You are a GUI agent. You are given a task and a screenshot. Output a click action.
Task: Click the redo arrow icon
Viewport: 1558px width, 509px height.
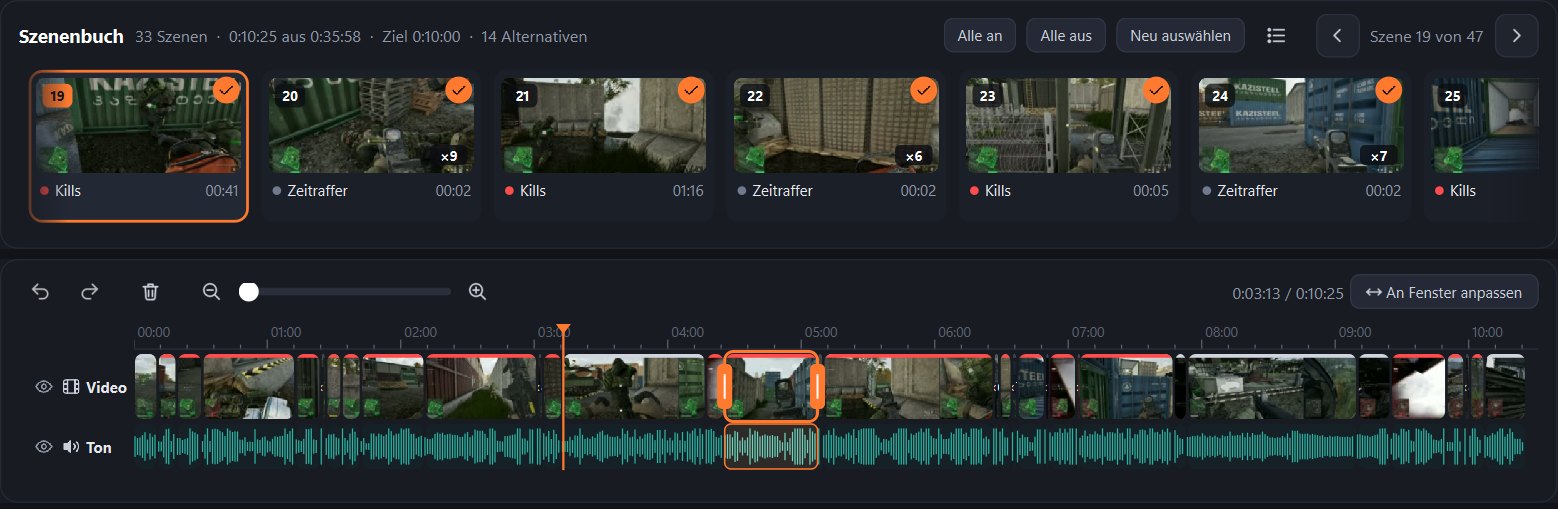coord(90,292)
